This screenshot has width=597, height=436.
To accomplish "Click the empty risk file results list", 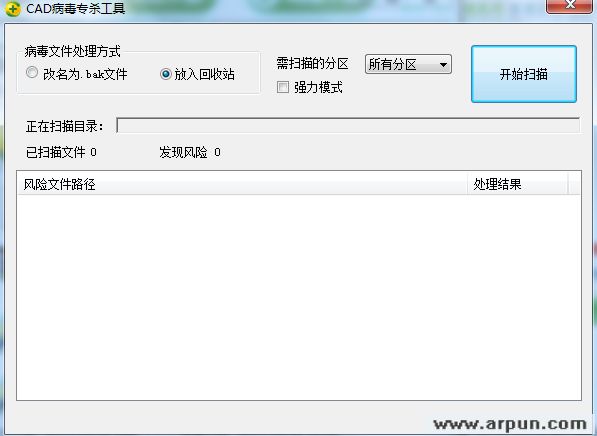I will 299,297.
